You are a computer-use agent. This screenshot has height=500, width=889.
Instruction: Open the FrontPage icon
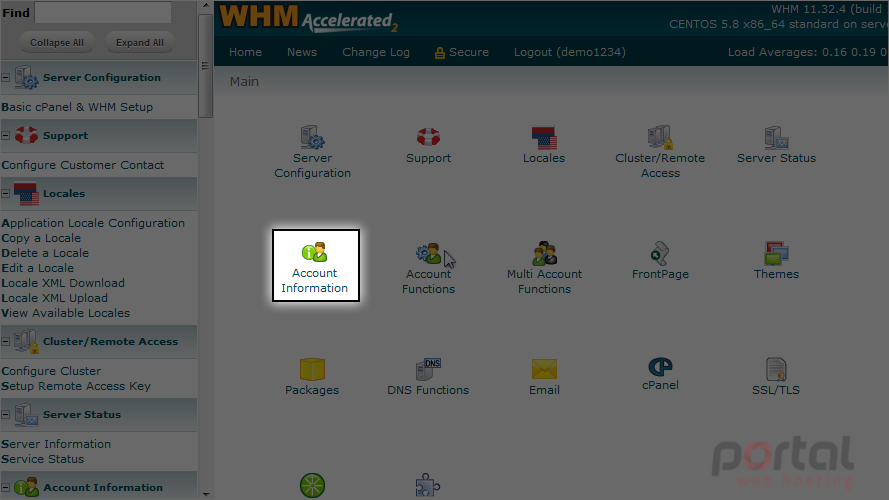point(660,253)
